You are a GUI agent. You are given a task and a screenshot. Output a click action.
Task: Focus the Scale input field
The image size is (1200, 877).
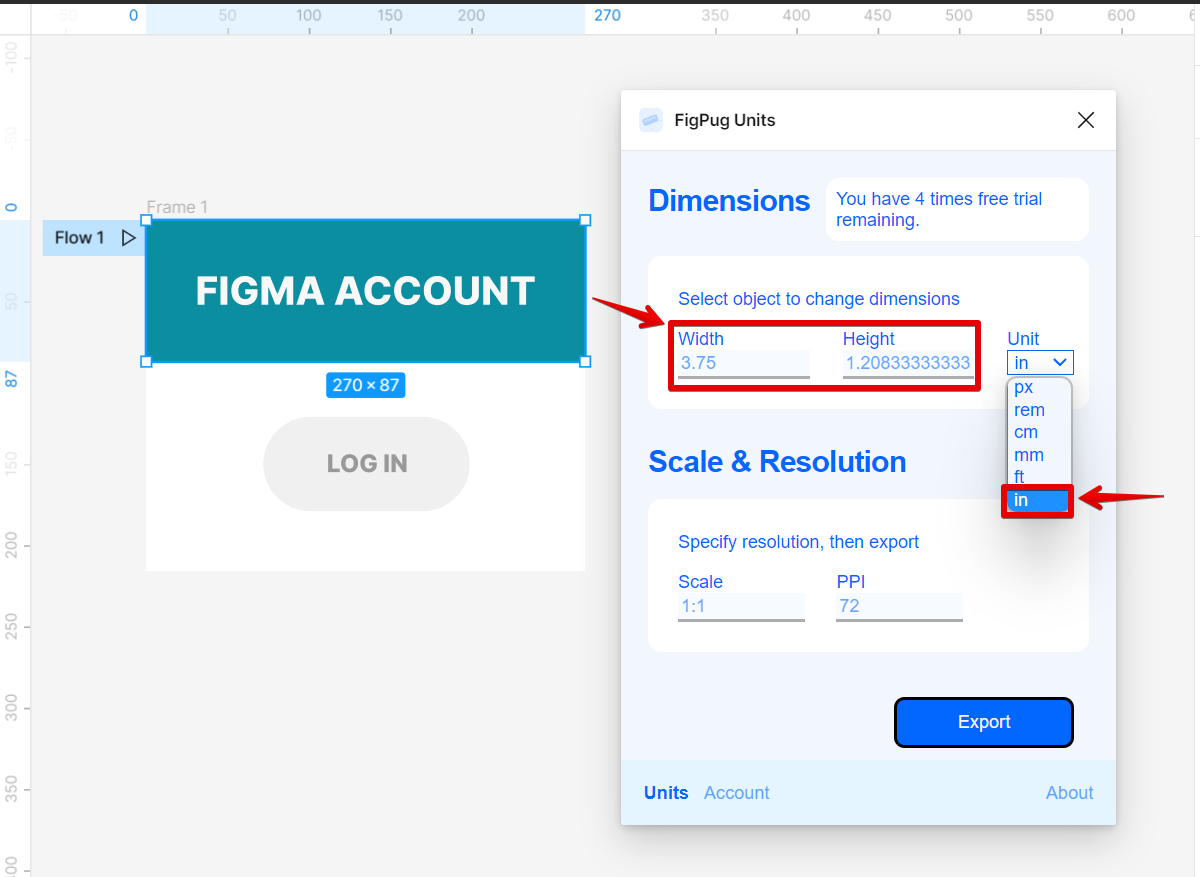click(x=741, y=606)
